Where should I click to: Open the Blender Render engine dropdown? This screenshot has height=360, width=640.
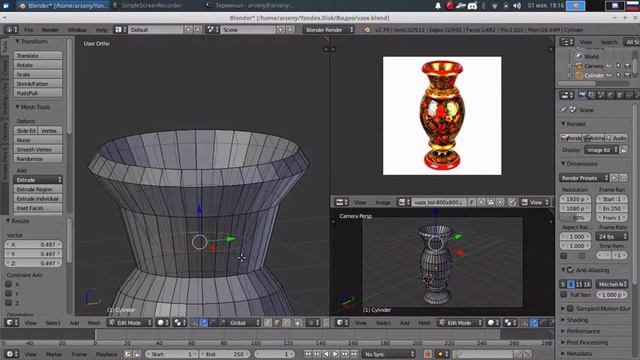click(x=328, y=29)
